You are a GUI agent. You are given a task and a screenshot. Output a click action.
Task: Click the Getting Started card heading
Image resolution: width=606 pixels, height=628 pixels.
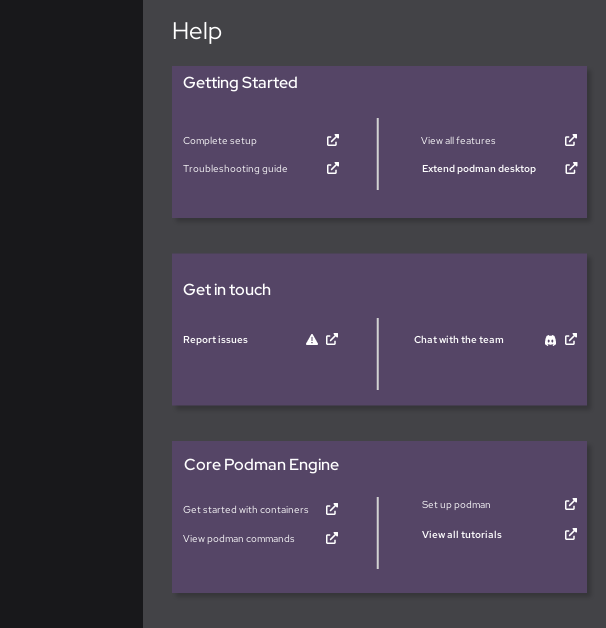click(x=240, y=83)
